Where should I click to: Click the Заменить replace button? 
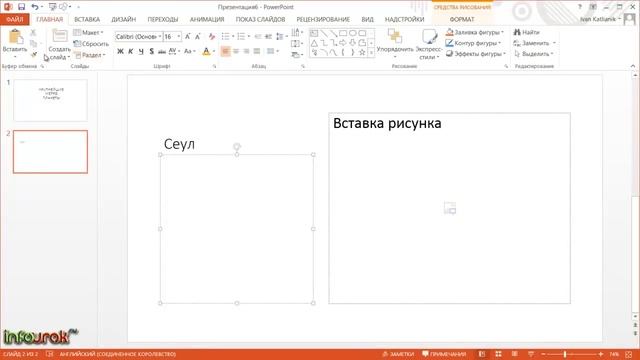click(535, 43)
